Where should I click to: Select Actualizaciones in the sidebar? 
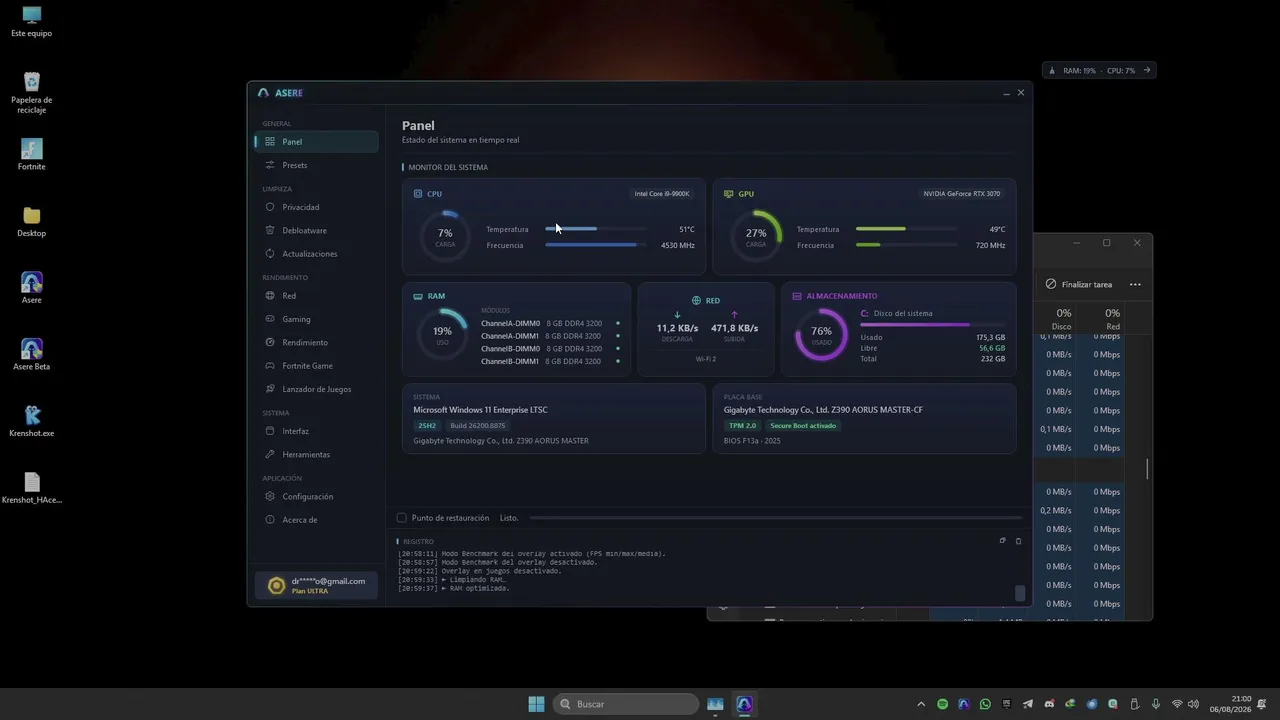click(316, 254)
